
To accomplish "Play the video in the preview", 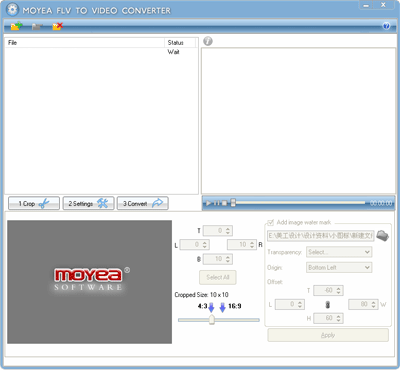I will (208, 203).
